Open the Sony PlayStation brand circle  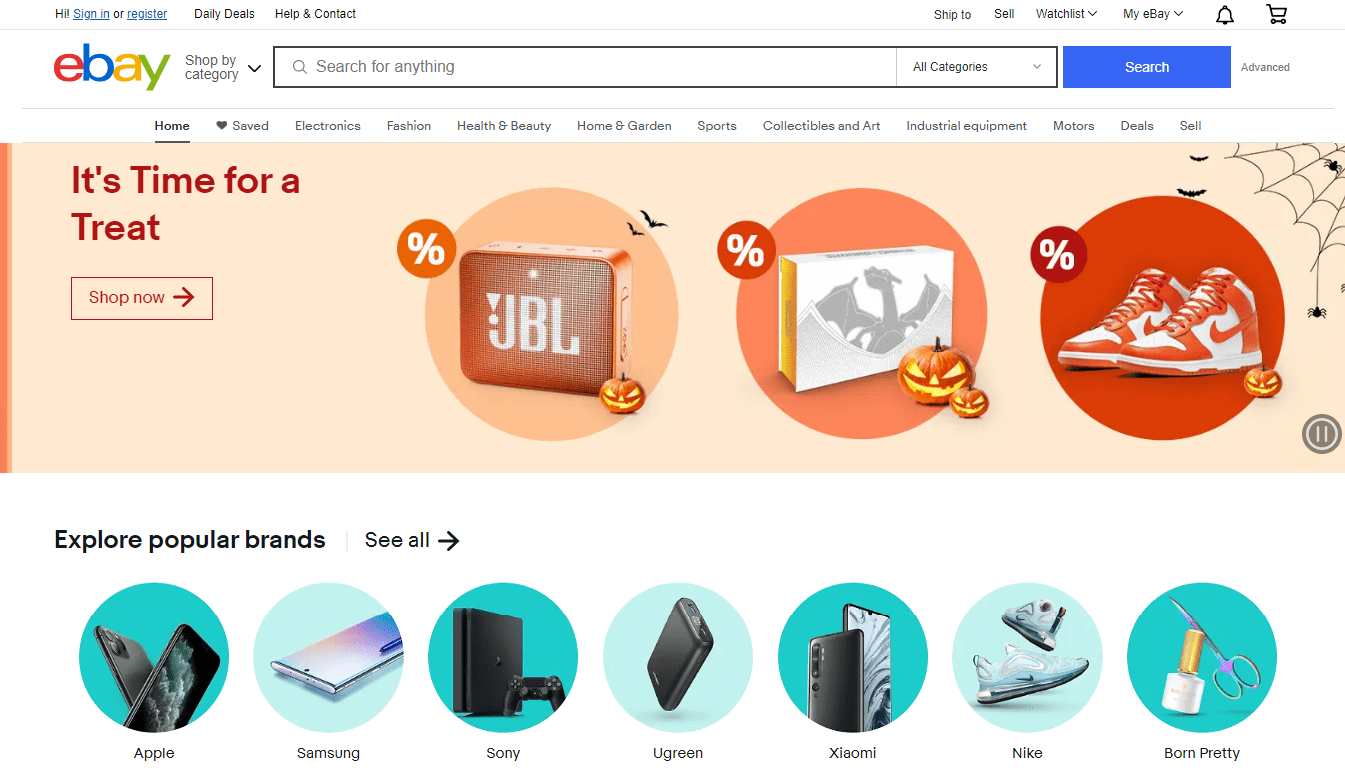(x=503, y=658)
